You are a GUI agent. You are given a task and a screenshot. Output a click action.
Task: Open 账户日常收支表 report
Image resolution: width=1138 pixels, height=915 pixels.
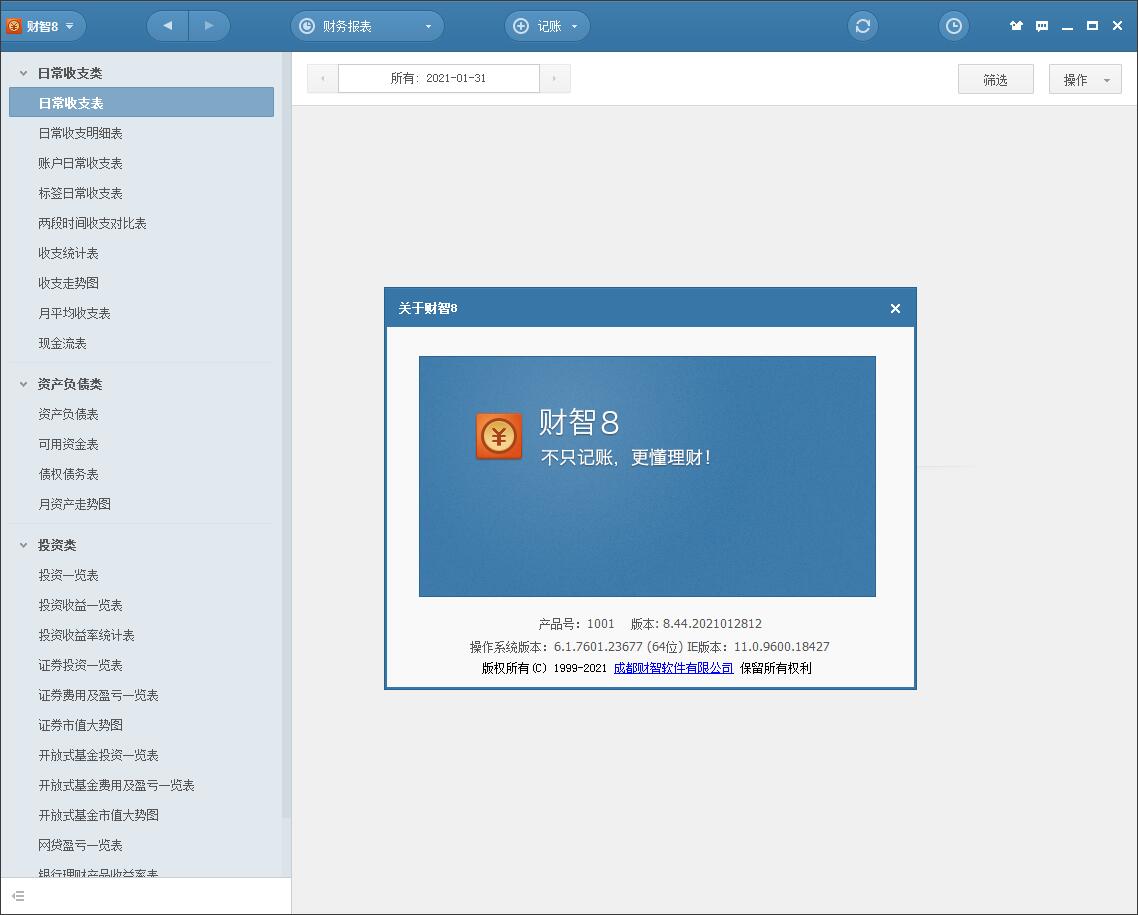pyautogui.click(x=81, y=163)
